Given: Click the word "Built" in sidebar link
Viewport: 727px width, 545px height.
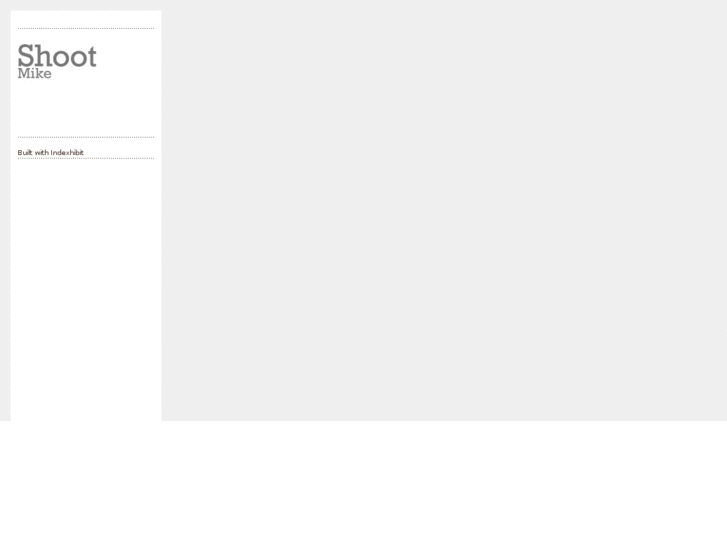Looking at the screenshot, I should (25, 153).
